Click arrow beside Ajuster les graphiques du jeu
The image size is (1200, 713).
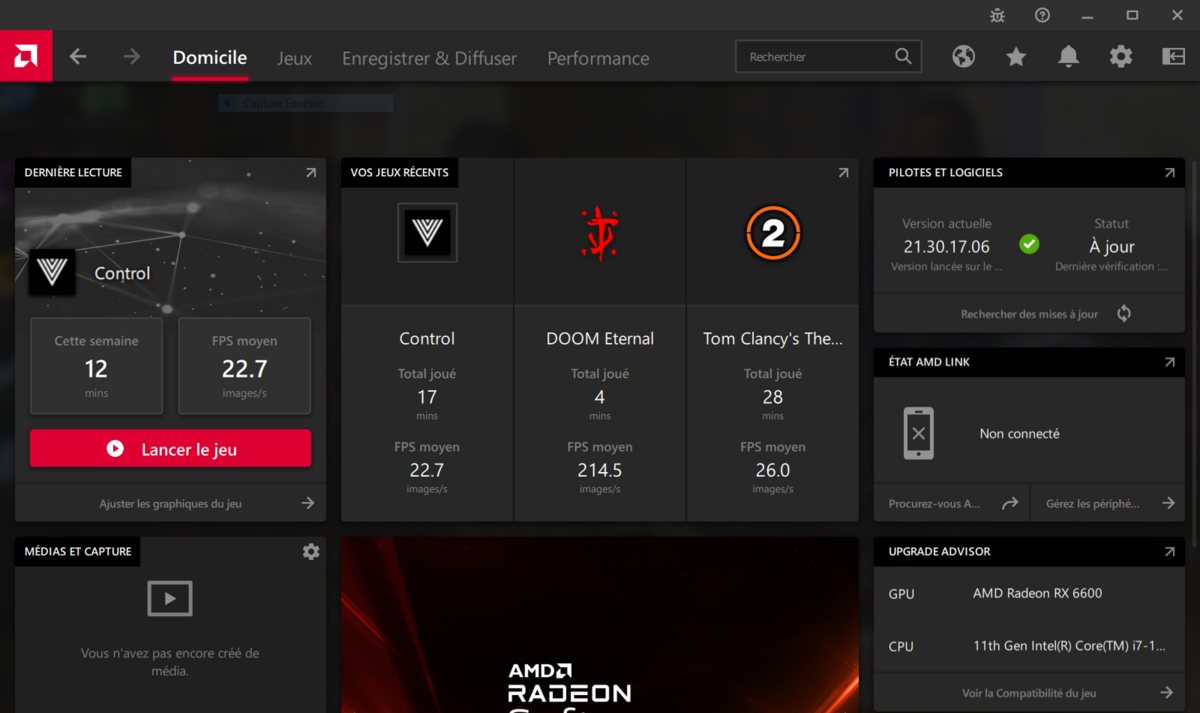(308, 504)
